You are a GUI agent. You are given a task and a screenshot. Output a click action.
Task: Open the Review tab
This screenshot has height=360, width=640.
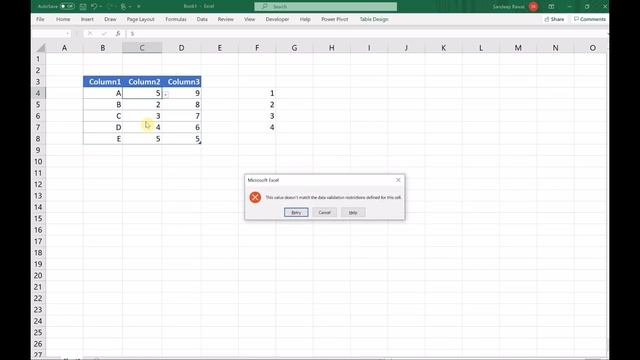(225, 19)
